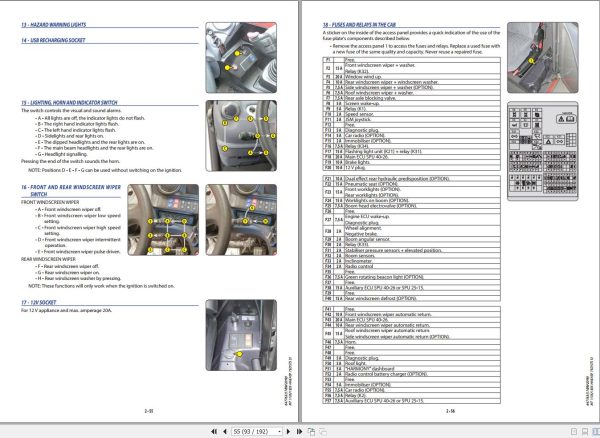Go to the first page
This screenshot has height=438, width=600.
(214, 431)
